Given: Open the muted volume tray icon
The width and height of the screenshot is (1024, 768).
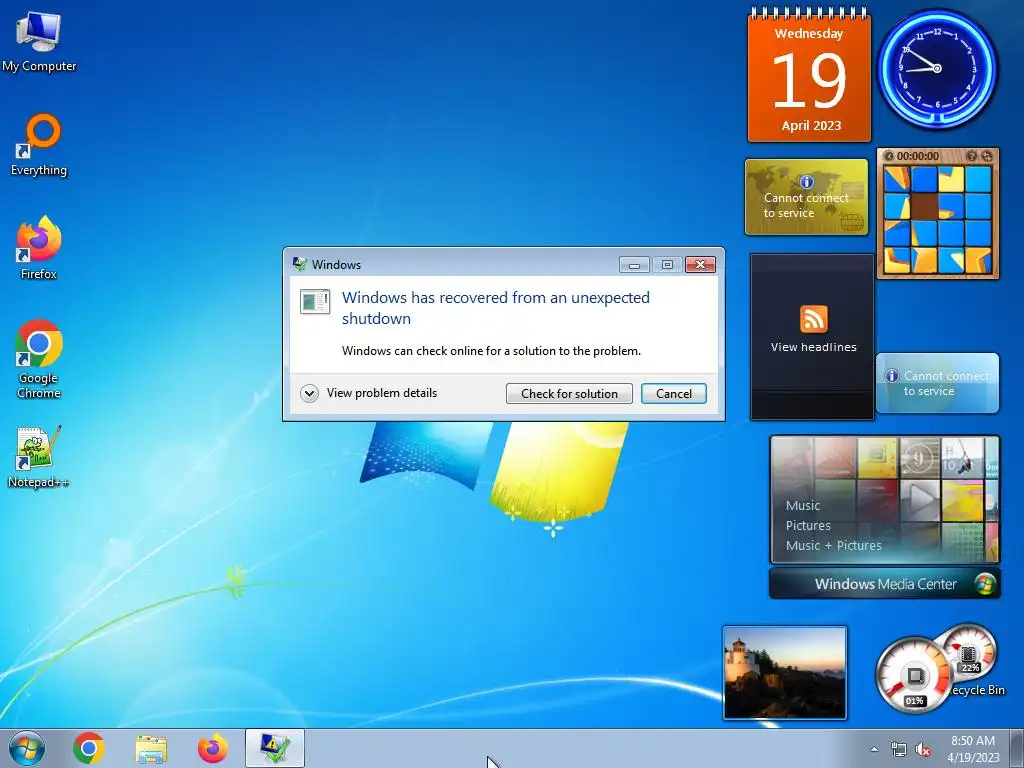Looking at the screenshot, I should coord(923,749).
